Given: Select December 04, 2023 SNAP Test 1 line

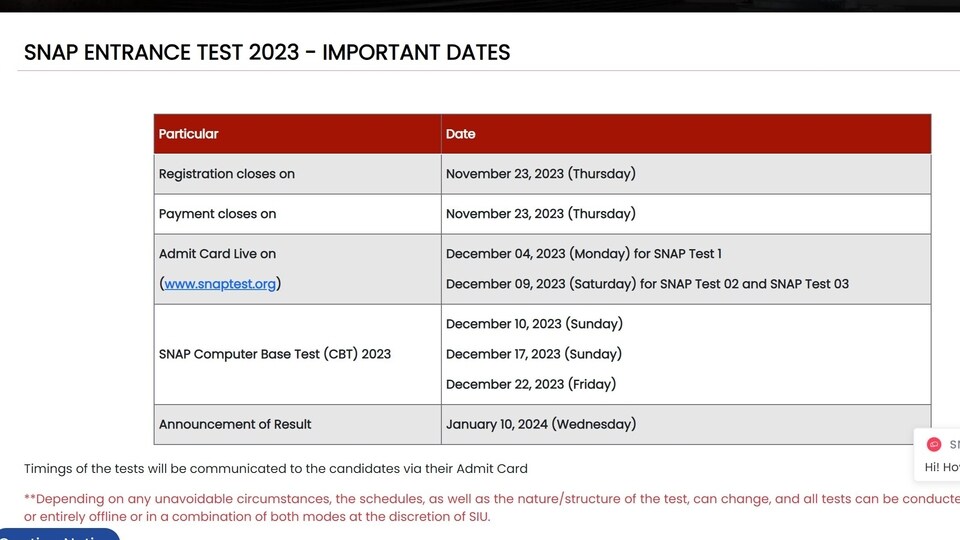Looking at the screenshot, I should point(583,254).
